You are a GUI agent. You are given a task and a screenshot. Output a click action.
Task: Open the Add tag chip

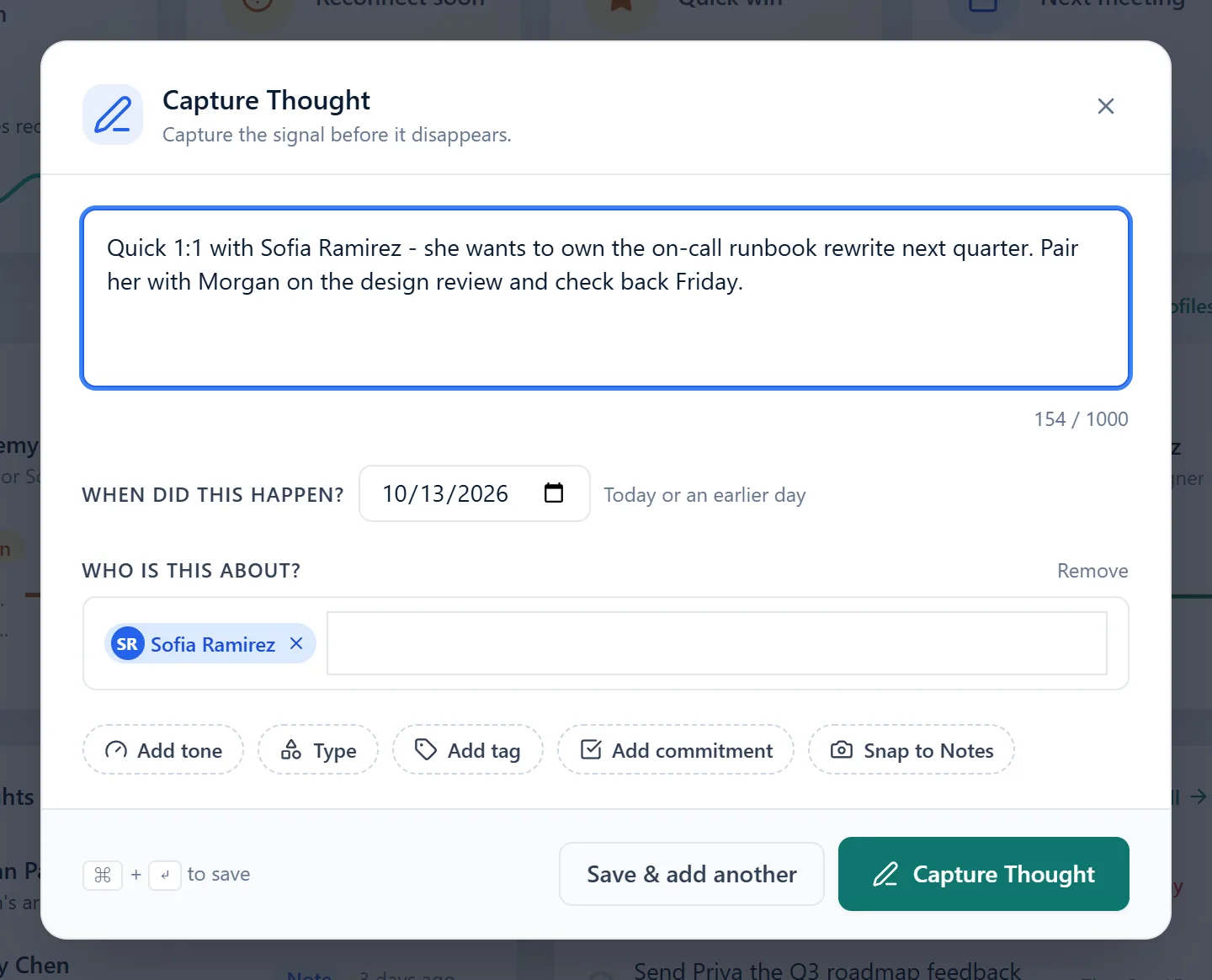click(x=468, y=749)
